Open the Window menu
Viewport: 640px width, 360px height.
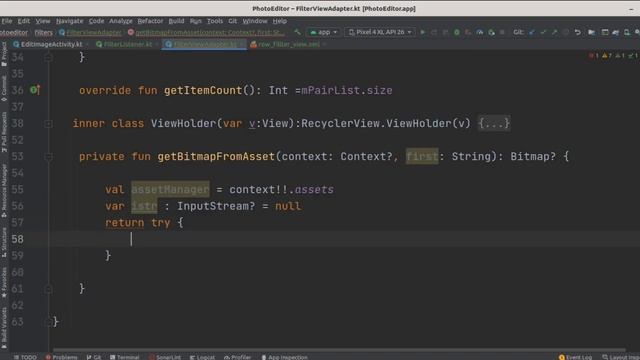pyautogui.click(x=255, y=21)
